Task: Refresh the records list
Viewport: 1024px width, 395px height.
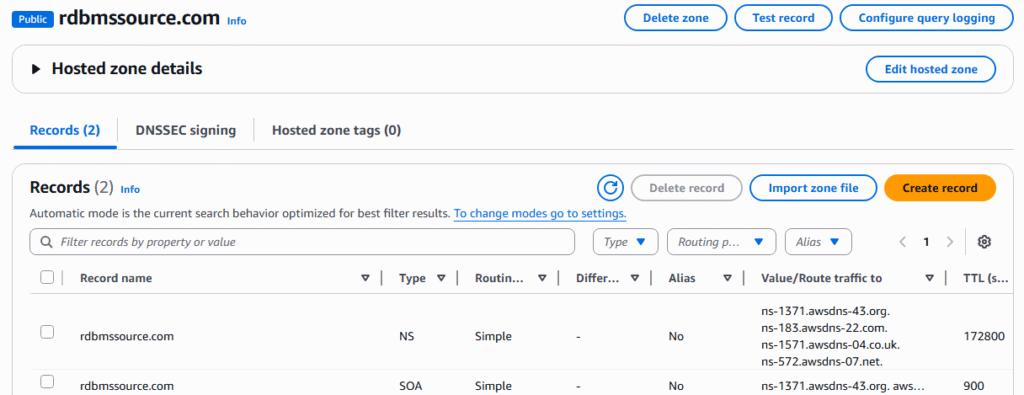Action: tap(611, 188)
